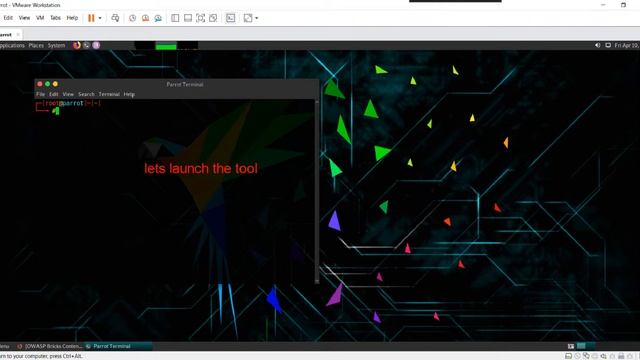640x360 pixels.
Task: Click the CD/DVD device status icon
Action: (577, 356)
